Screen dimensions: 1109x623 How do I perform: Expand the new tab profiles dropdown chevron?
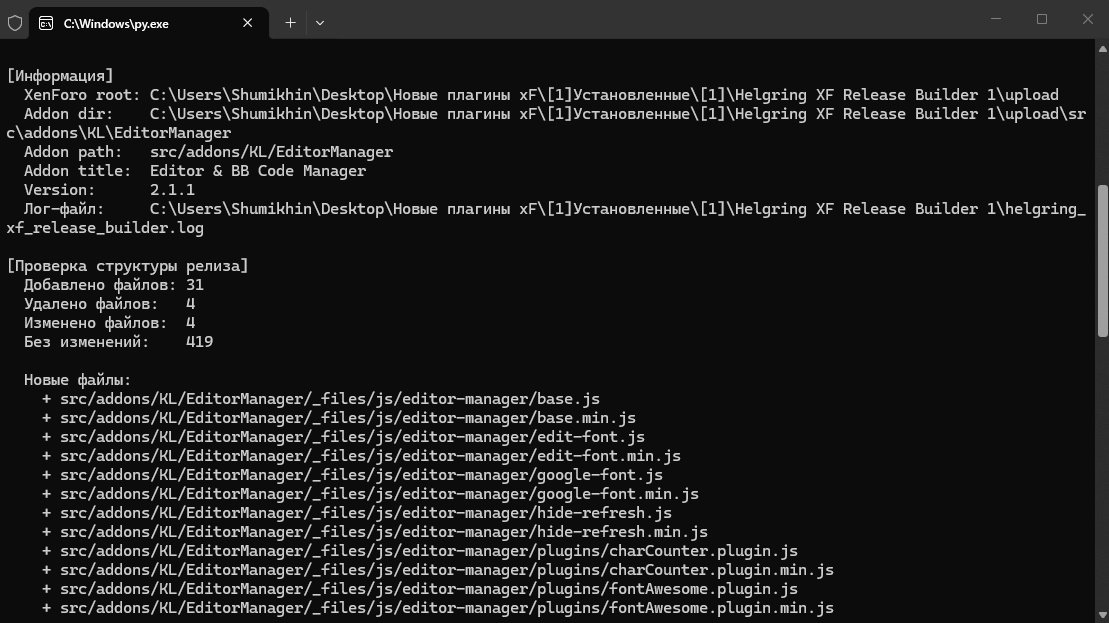[320, 23]
